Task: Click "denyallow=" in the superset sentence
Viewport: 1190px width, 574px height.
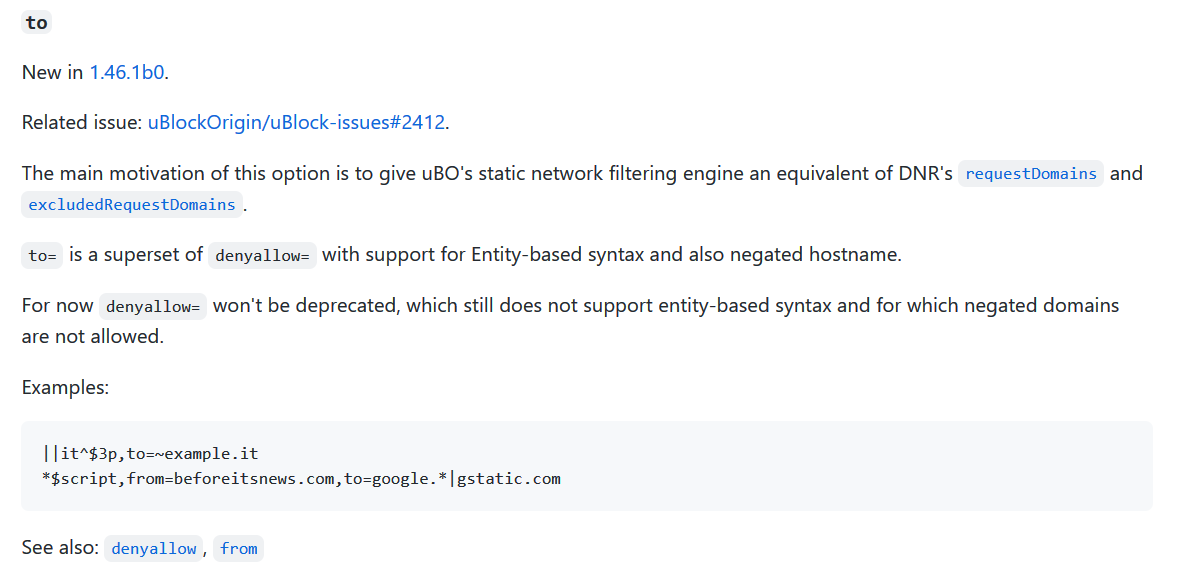Action: pos(264,256)
